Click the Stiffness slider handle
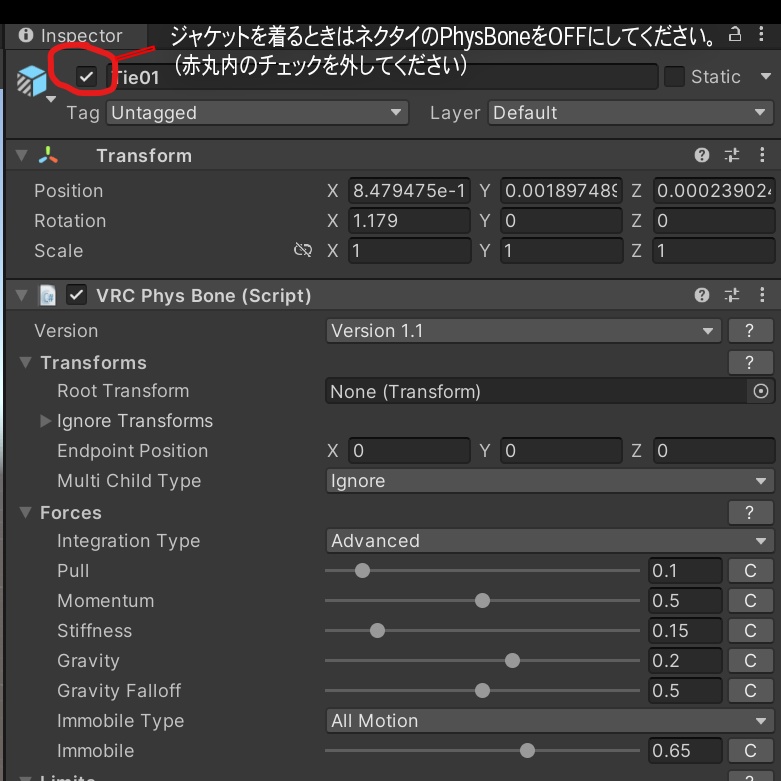 pos(378,631)
